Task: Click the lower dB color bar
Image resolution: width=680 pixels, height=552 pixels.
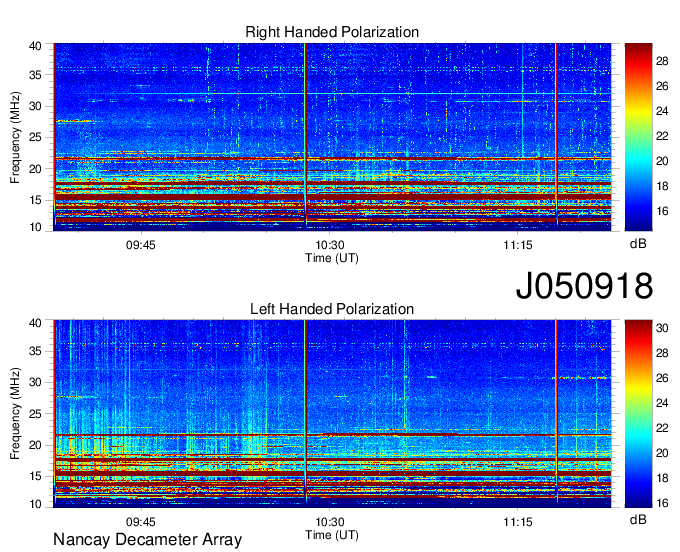Action: [x=638, y=414]
